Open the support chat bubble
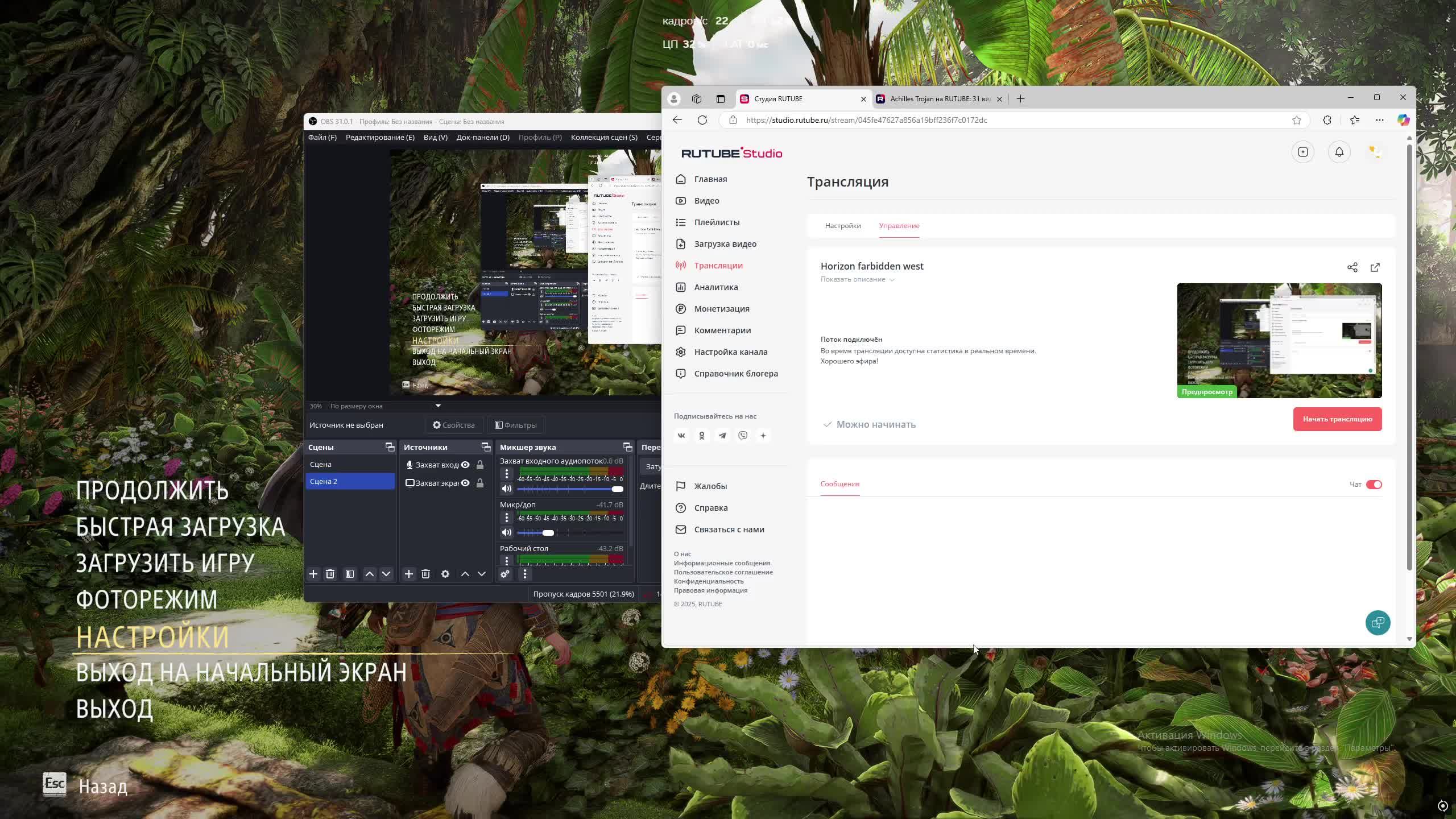This screenshot has height=819, width=1456. click(1377, 623)
